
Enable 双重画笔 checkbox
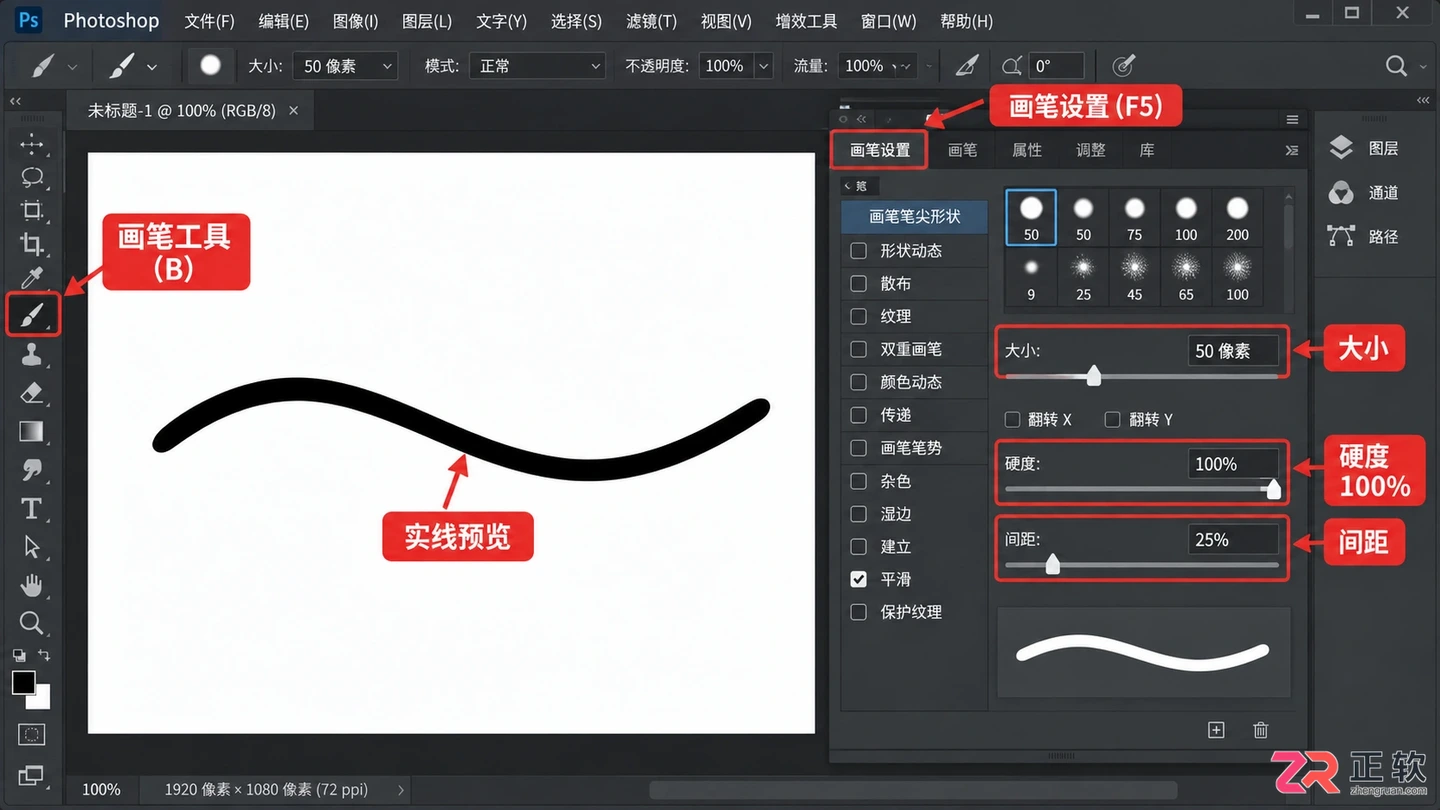tap(858, 349)
